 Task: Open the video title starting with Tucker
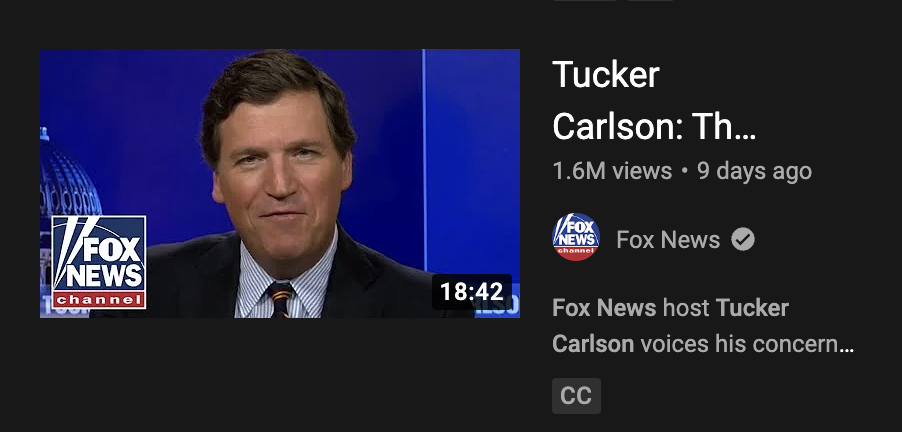point(654,101)
